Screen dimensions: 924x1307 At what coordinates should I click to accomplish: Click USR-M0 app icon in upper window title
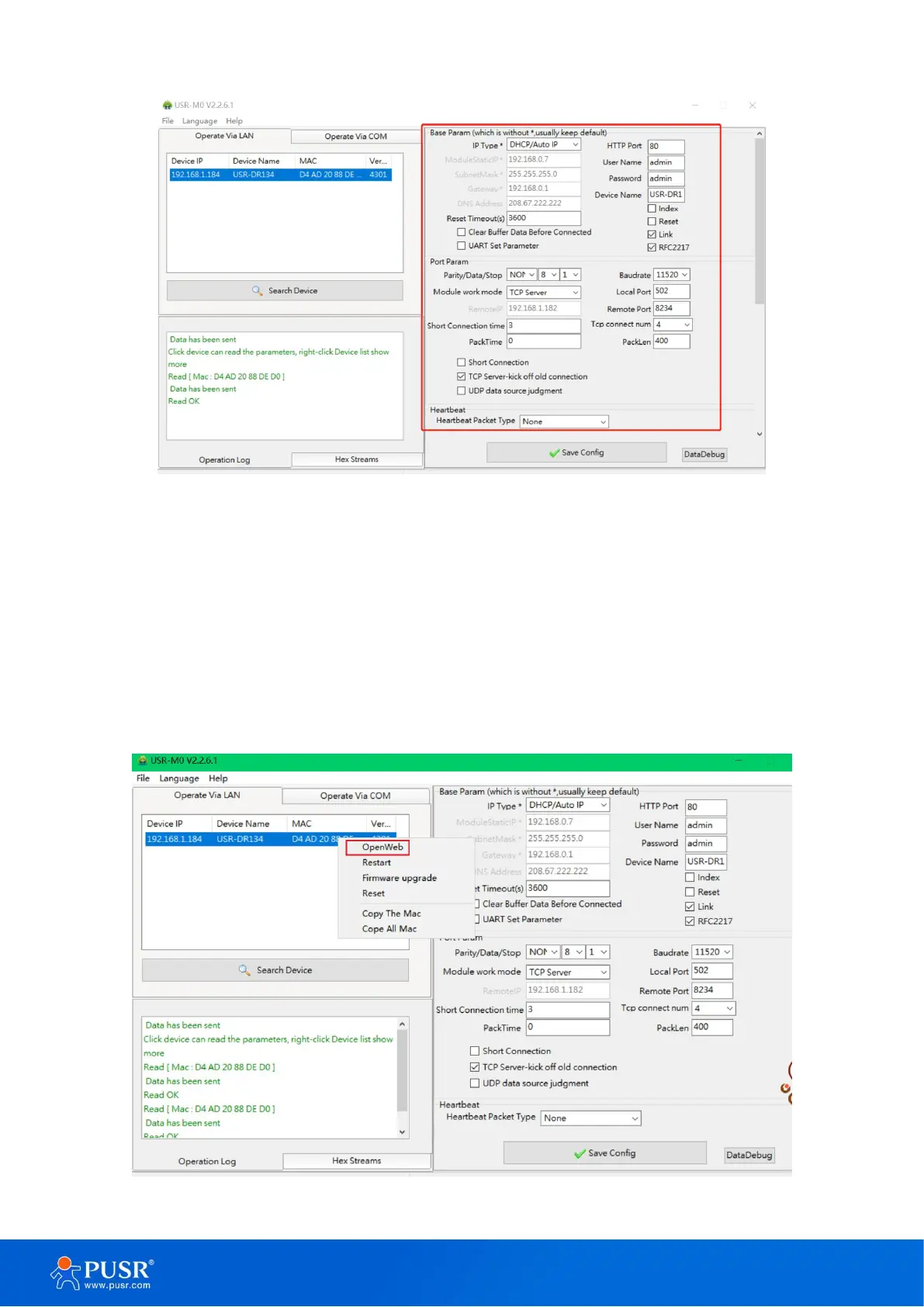167,105
